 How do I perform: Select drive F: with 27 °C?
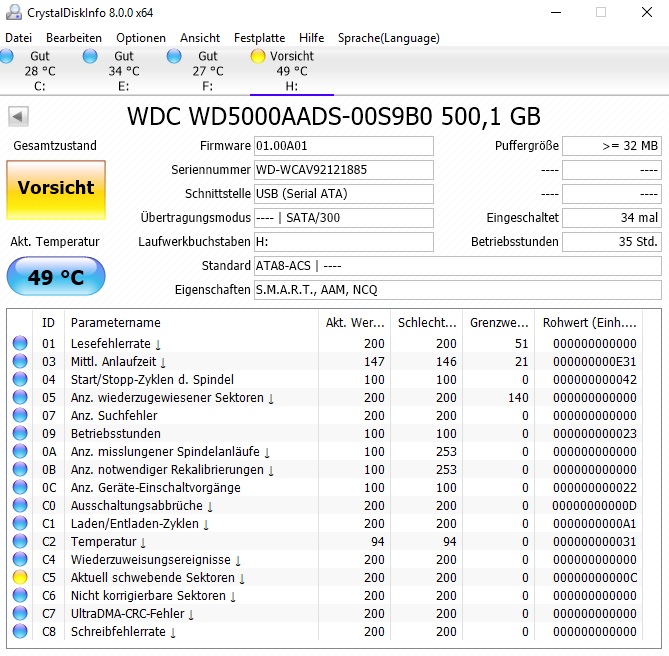tap(208, 71)
